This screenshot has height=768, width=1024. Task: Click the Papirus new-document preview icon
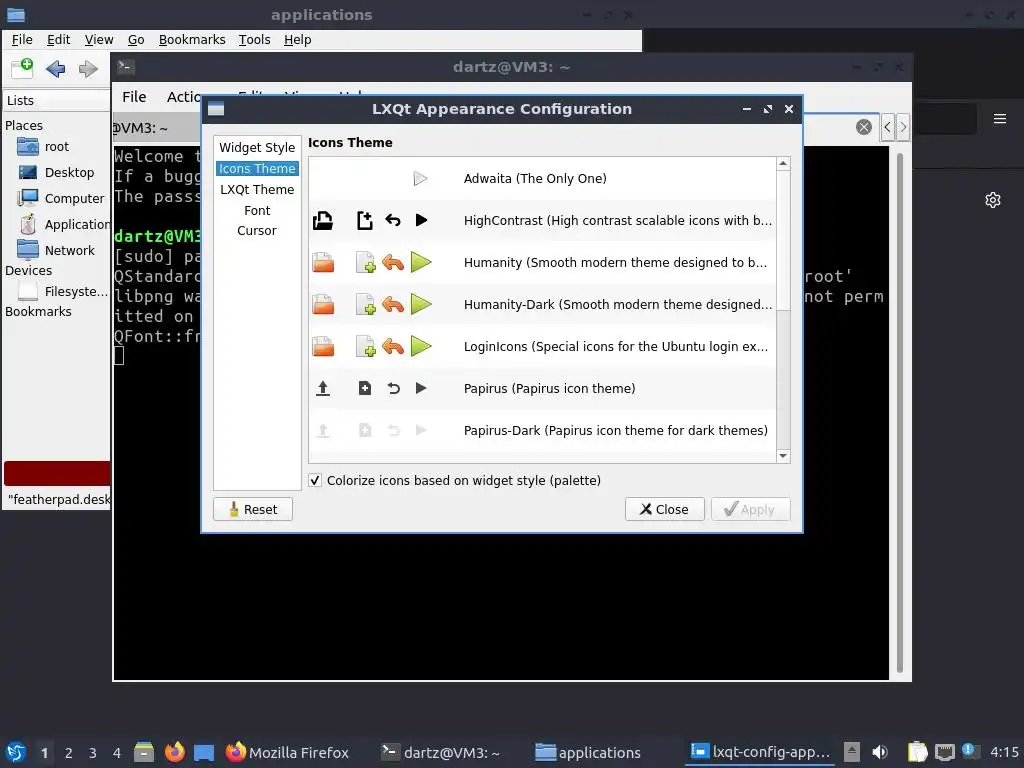365,389
